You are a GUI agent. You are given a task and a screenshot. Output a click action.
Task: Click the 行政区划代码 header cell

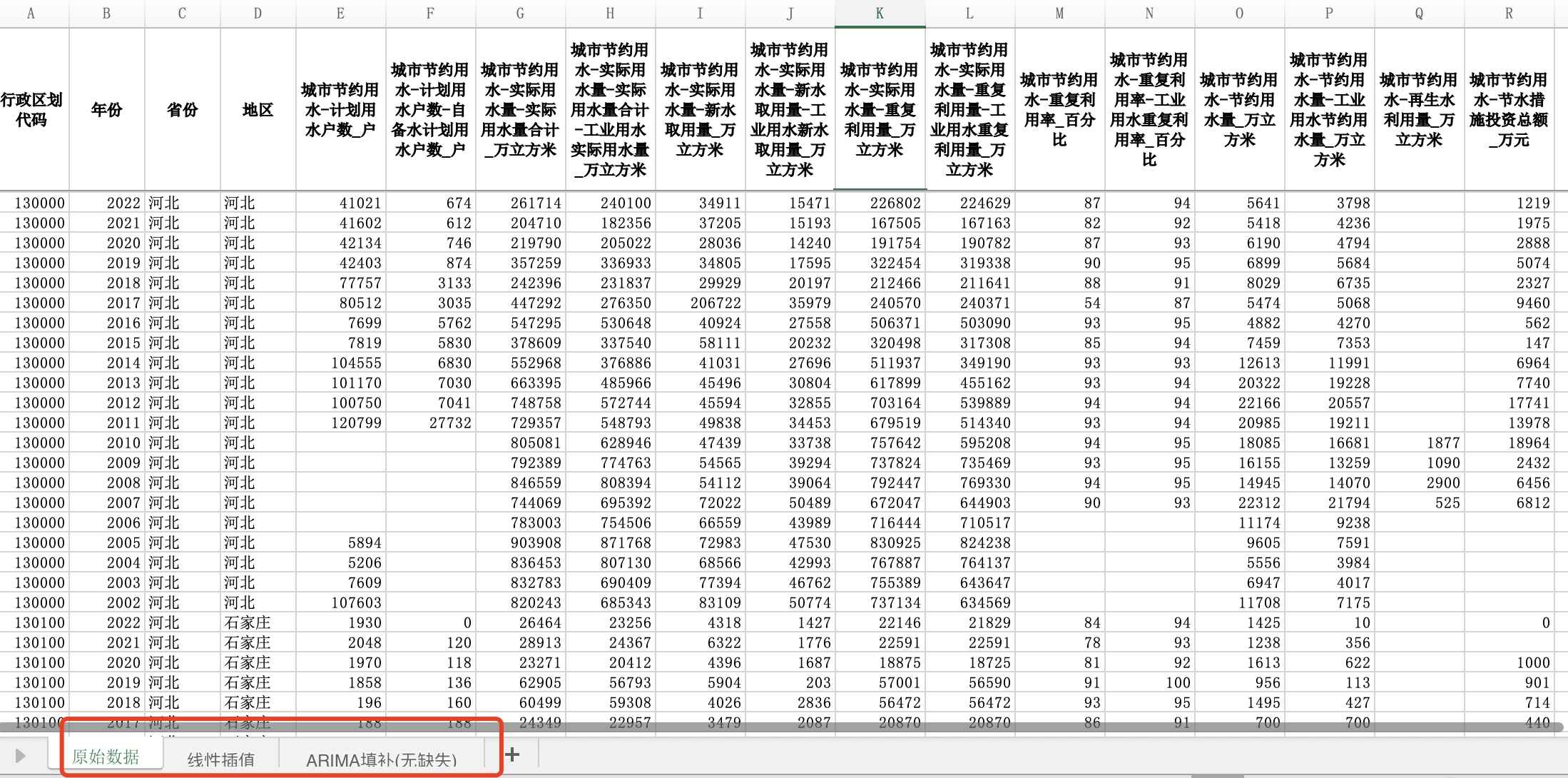(x=32, y=110)
